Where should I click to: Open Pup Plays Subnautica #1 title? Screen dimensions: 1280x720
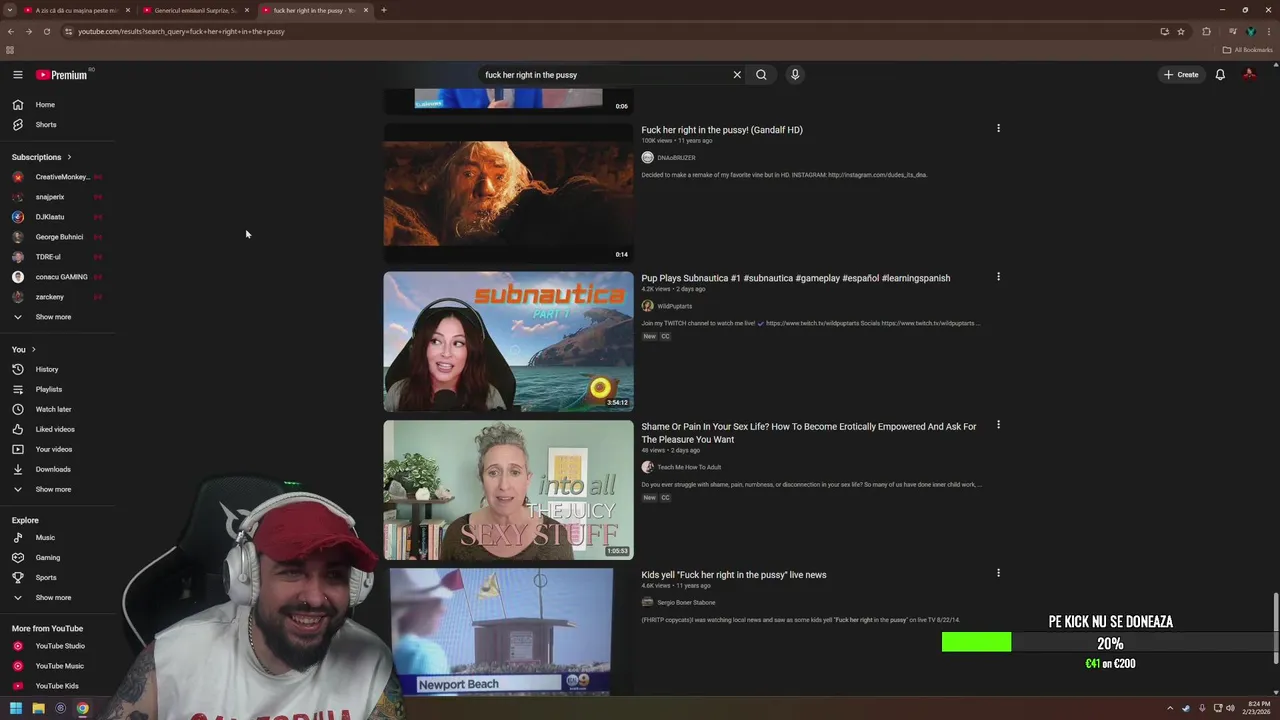[x=795, y=278]
